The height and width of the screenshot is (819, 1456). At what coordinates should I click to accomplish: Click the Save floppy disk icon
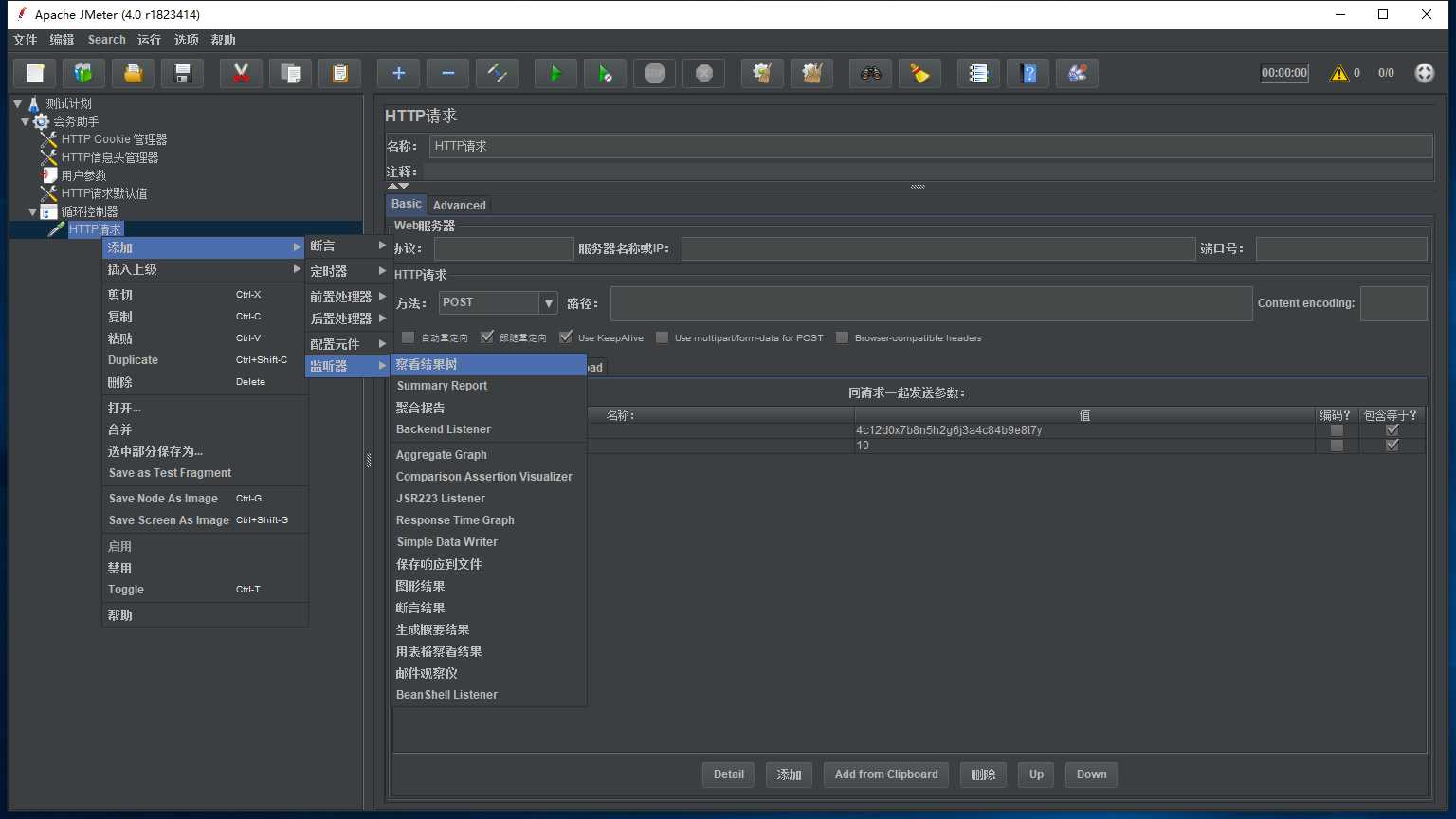(183, 73)
